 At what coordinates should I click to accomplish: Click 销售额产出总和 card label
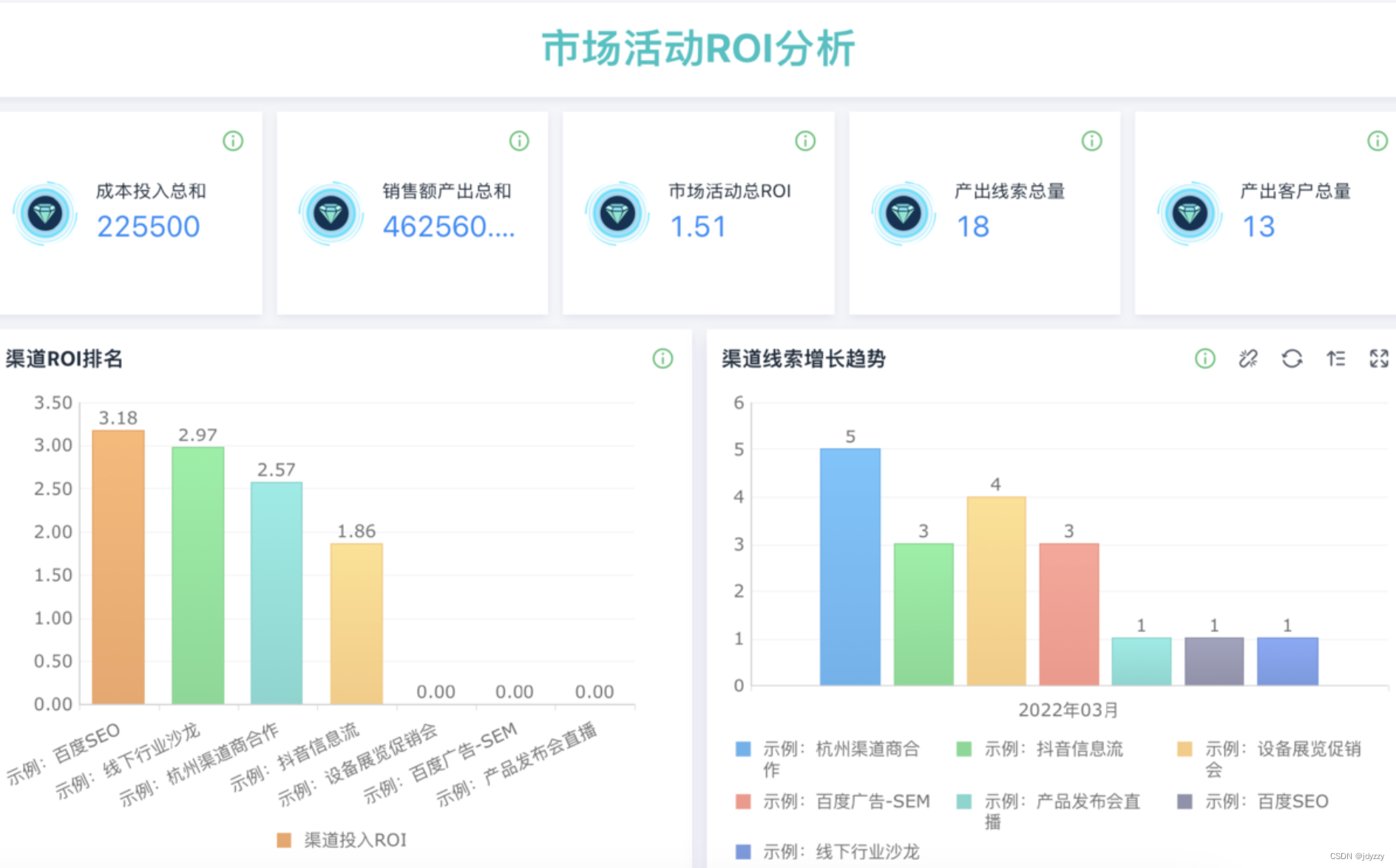coord(447,191)
